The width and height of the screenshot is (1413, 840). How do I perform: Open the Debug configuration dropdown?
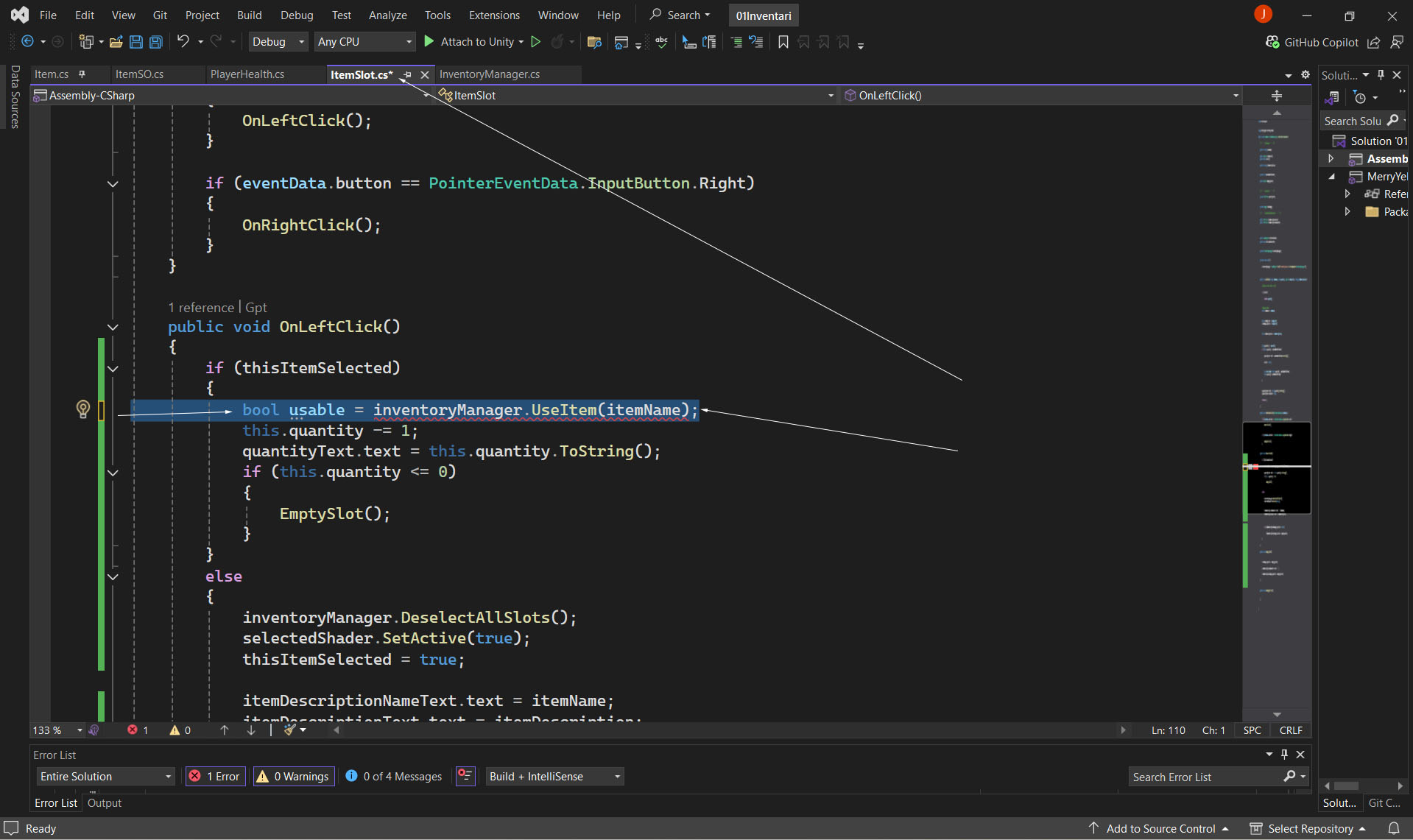click(278, 42)
